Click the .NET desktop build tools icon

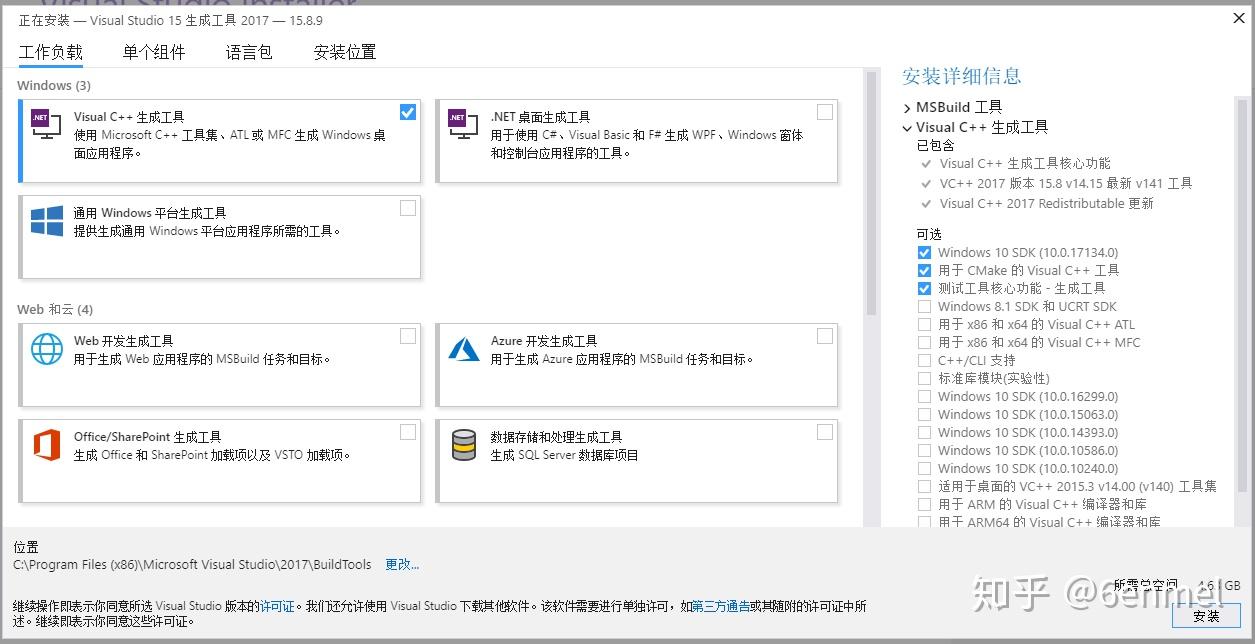464,123
